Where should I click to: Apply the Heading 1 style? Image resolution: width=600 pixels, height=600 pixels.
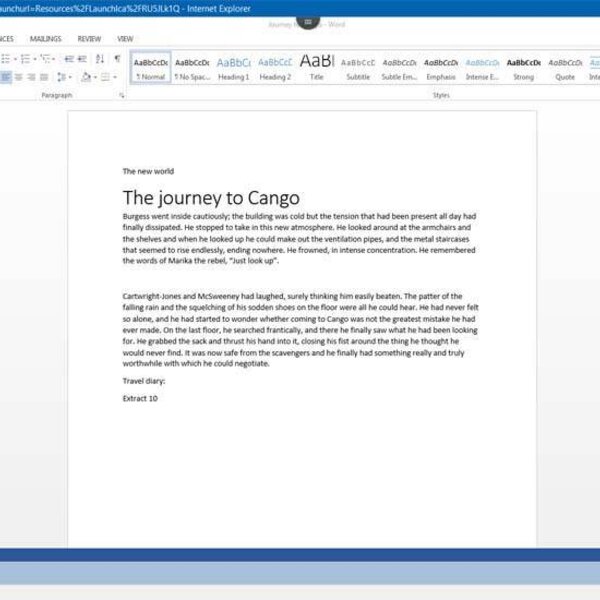coord(233,68)
